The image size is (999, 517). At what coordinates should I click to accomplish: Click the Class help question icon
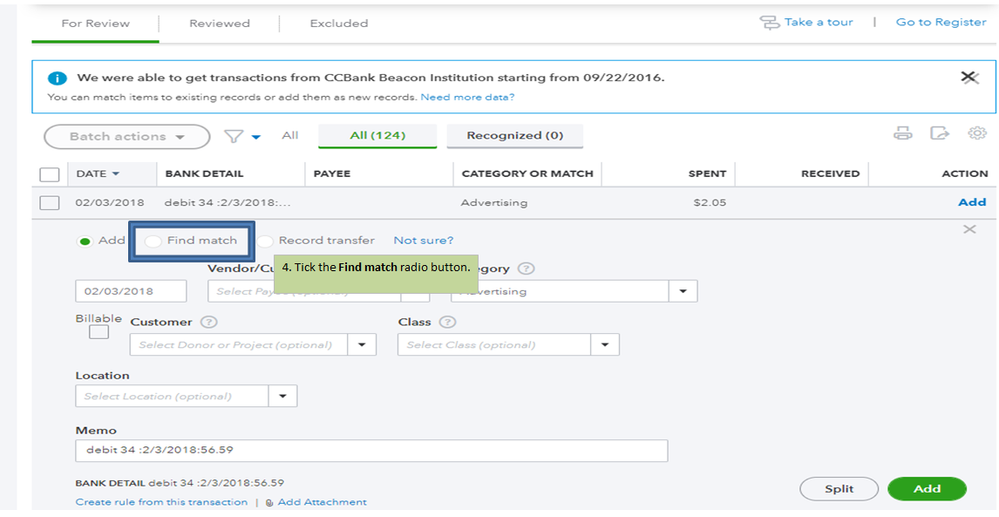tap(447, 322)
